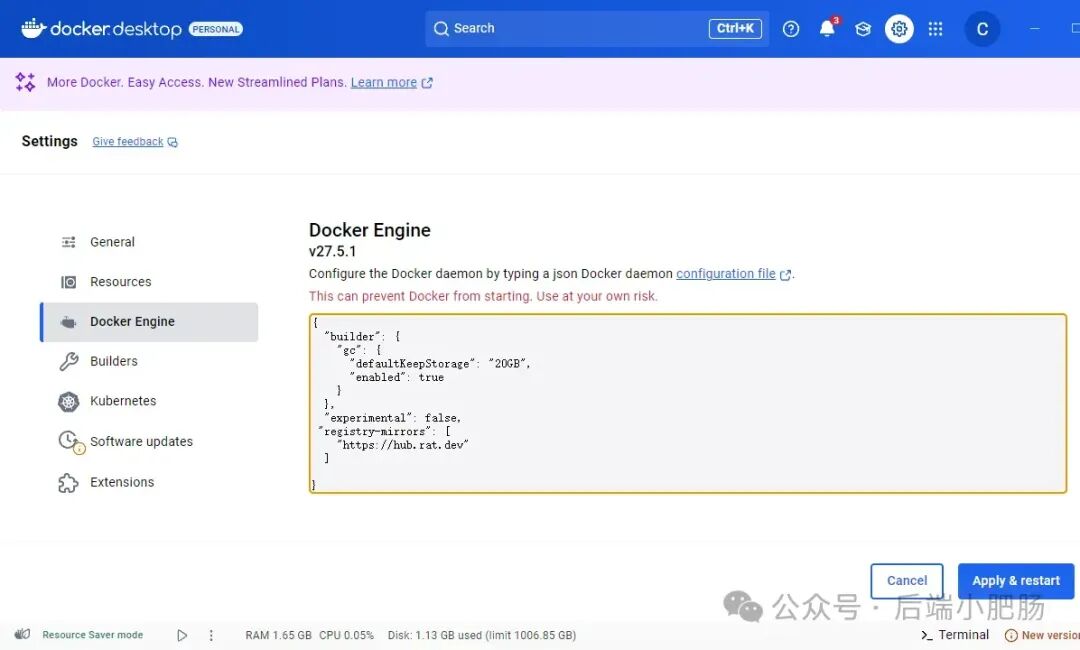Click the Docker Engine heading
This screenshot has width=1080, height=650.
(369, 230)
